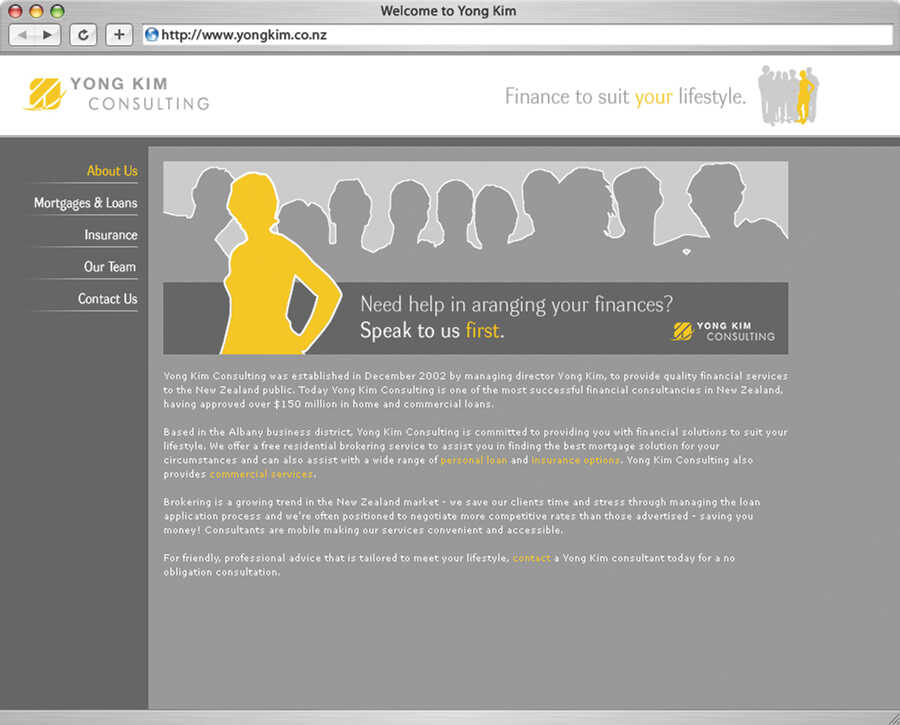Click the 'Need help in aranging your finances?' heading
This screenshot has width=900, height=725.
(516, 305)
